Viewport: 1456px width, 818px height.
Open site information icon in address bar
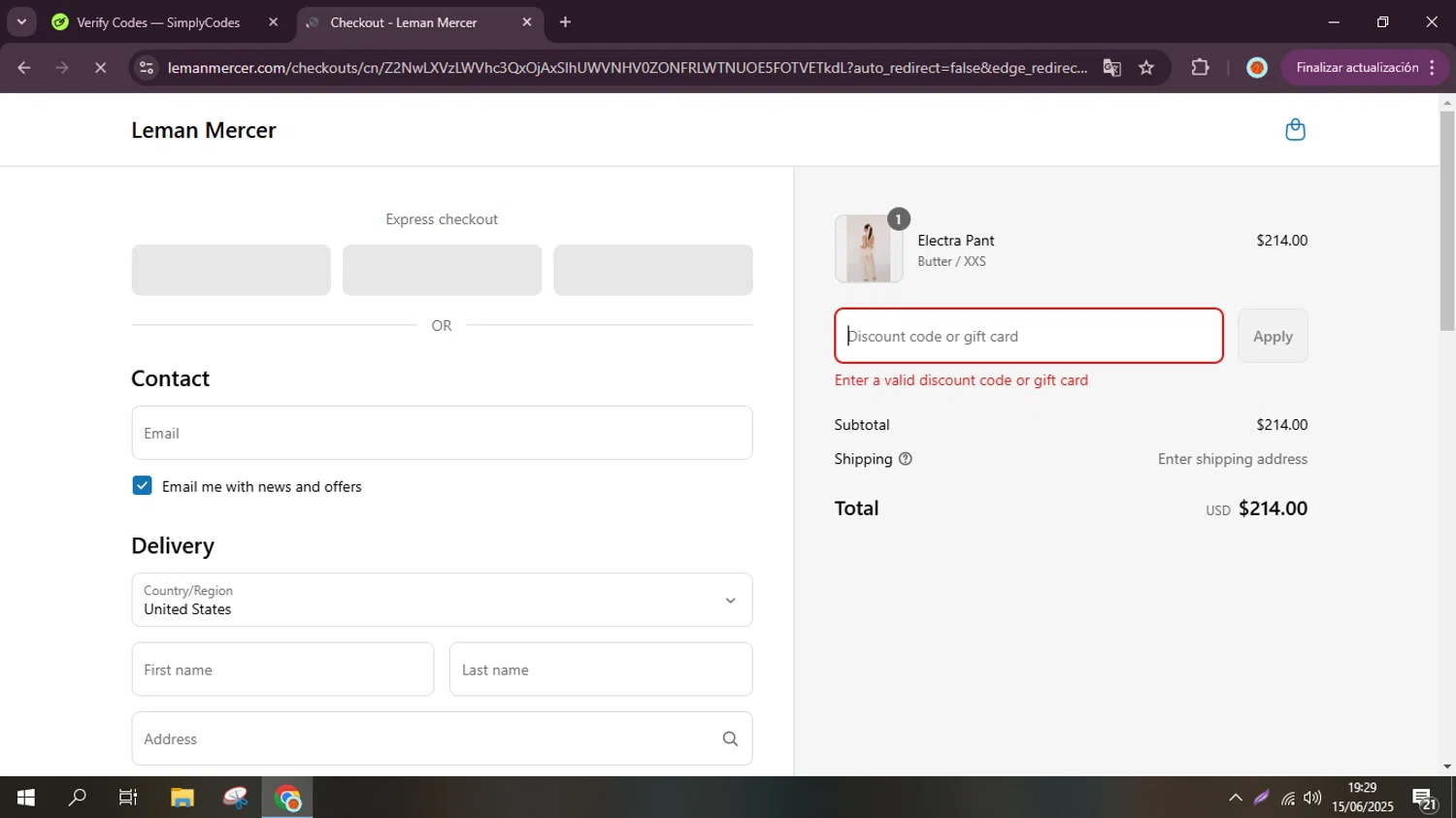tap(147, 68)
